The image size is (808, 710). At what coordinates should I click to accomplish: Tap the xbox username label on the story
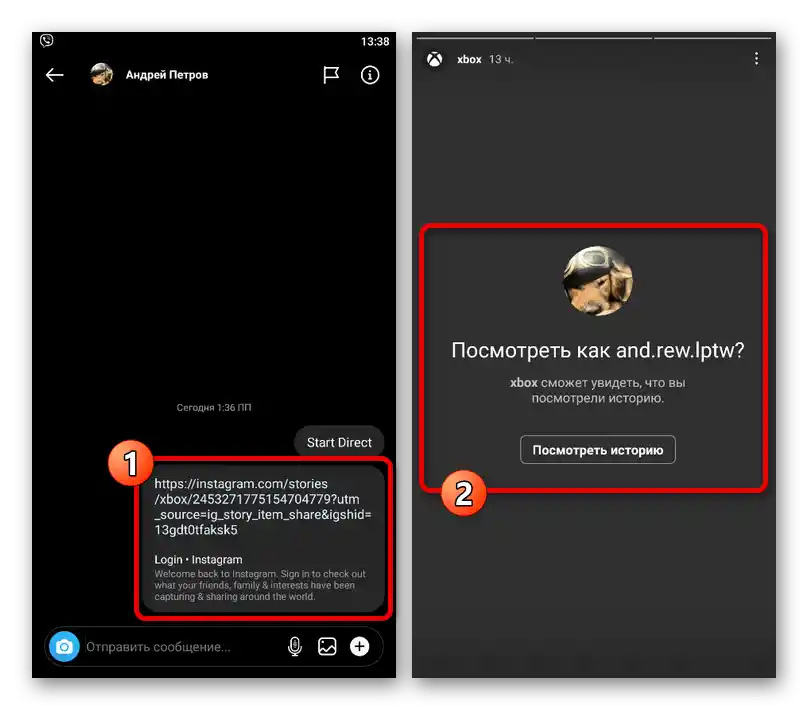pyautogui.click(x=469, y=58)
